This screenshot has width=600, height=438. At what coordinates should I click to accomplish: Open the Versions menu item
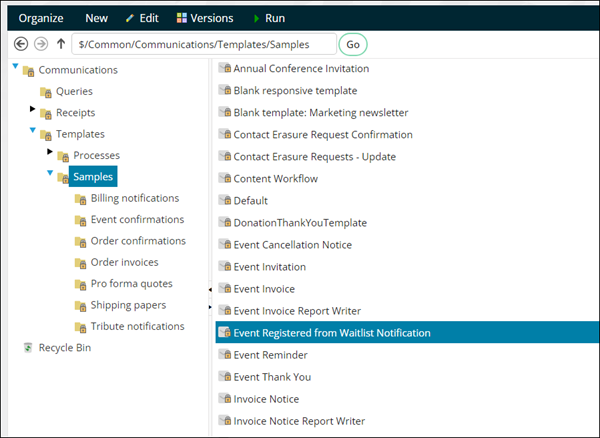coord(205,18)
